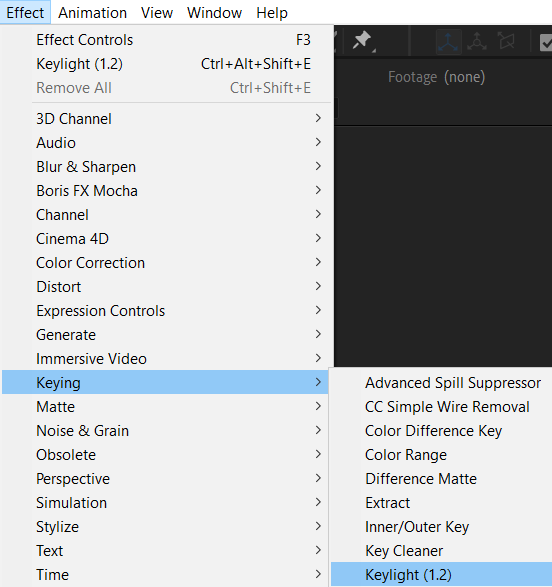This screenshot has height=587, width=552.
Task: Open the Animation menu
Action: coord(92,13)
